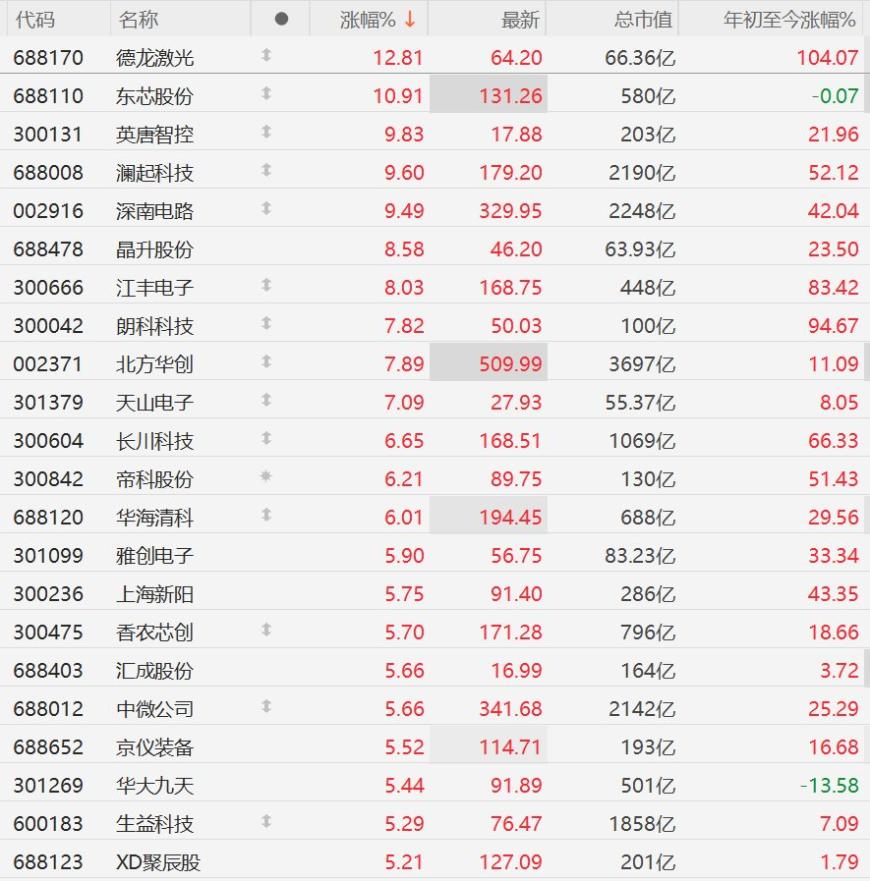Click the marker icon in the 东芯股份 row
The width and height of the screenshot is (870, 881).
coord(266,95)
